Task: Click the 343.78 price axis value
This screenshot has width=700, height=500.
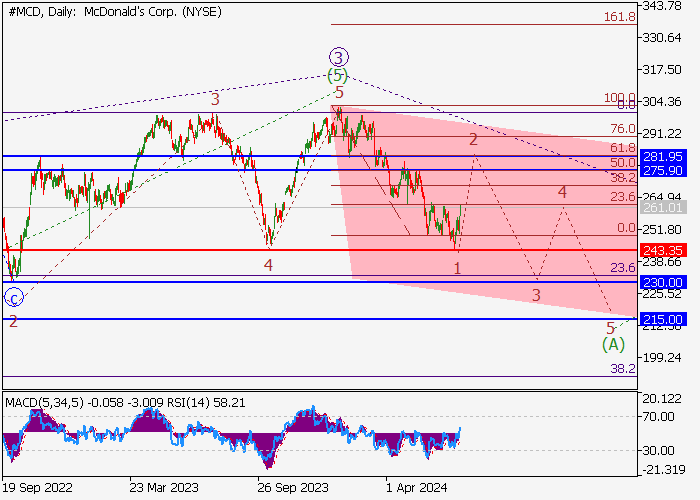Action: (662, 6)
